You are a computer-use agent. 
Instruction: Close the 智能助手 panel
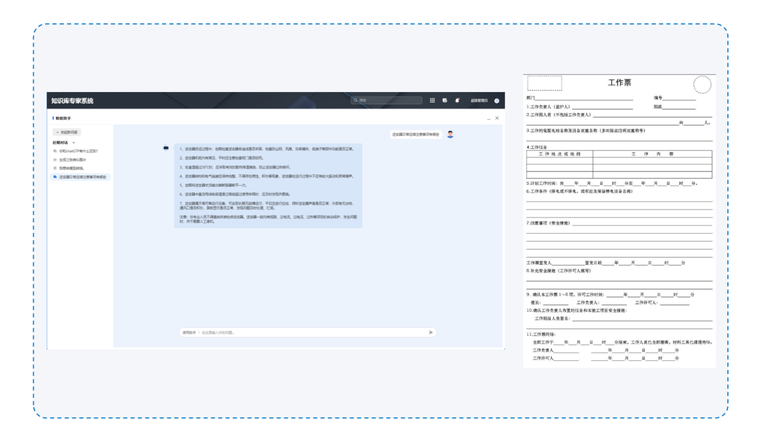pos(497,117)
